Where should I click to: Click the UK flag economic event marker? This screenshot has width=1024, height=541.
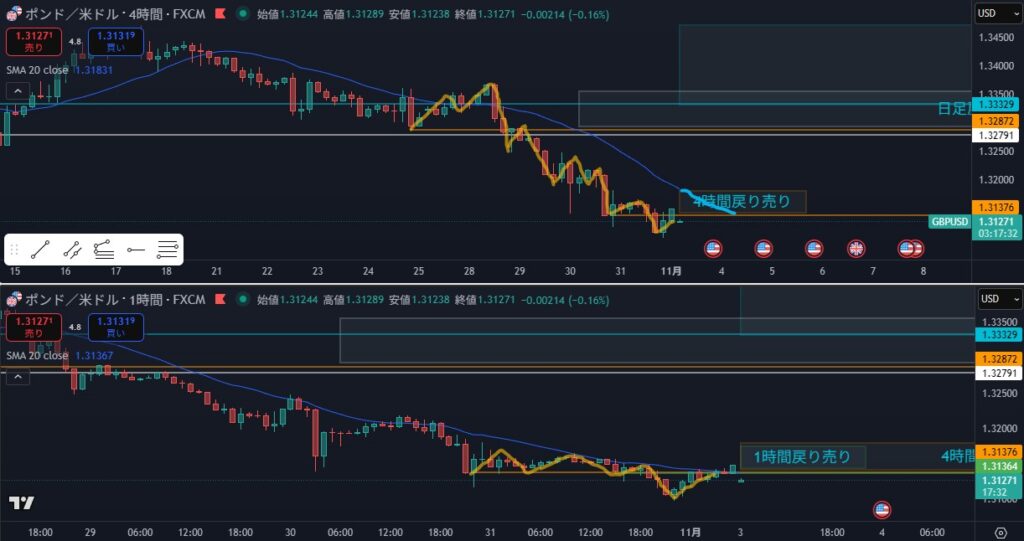856,248
